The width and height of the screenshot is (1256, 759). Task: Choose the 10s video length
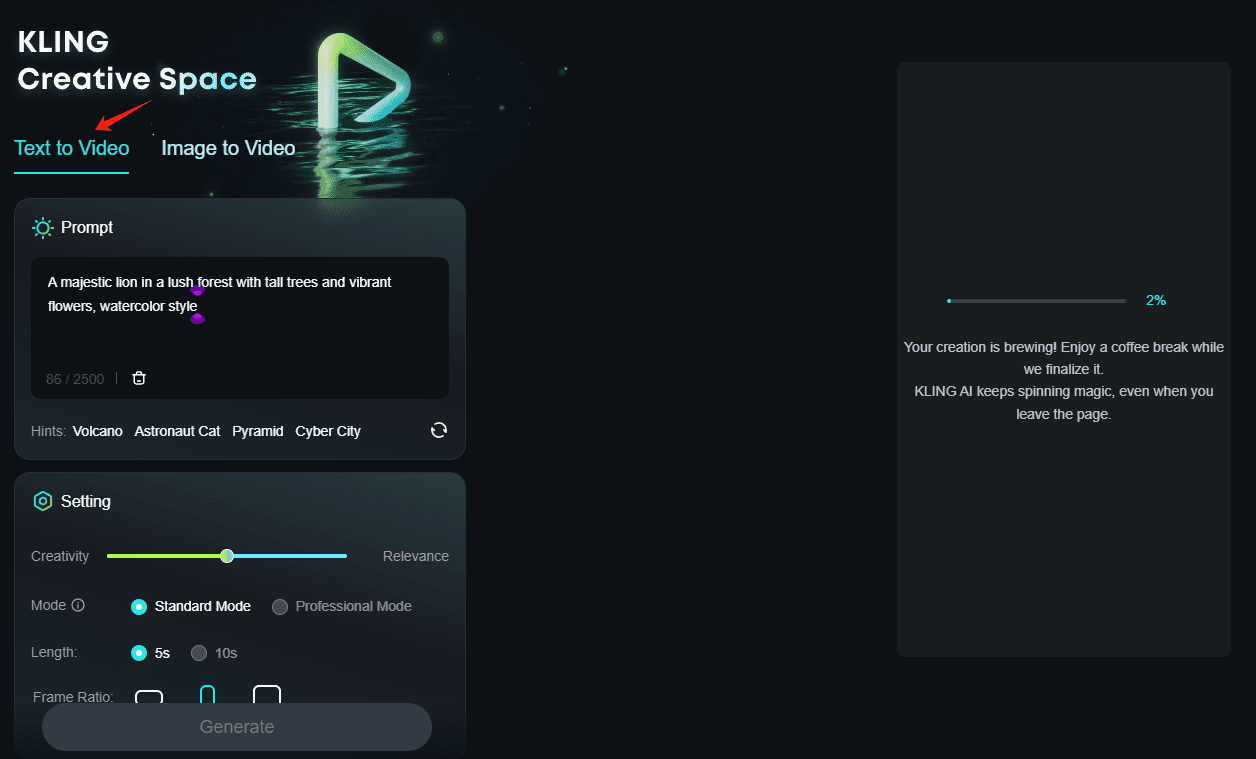214,653
